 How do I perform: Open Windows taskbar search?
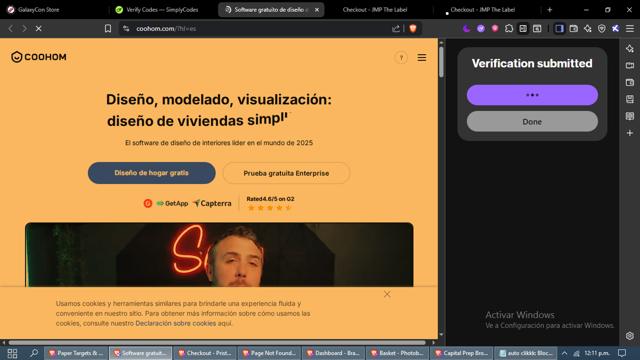coord(34,353)
